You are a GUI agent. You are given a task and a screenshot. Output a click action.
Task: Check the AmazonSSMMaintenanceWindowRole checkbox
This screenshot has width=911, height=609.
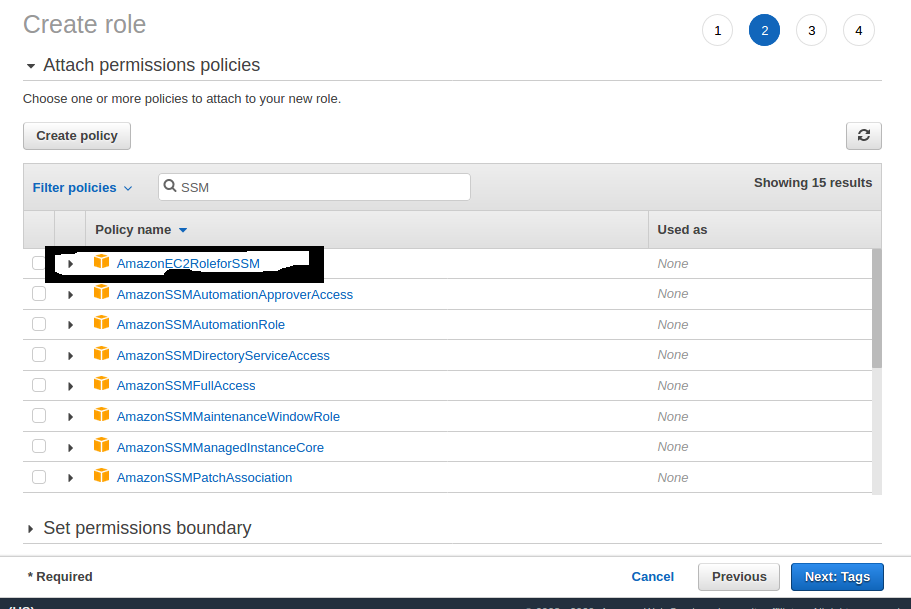(x=39, y=415)
